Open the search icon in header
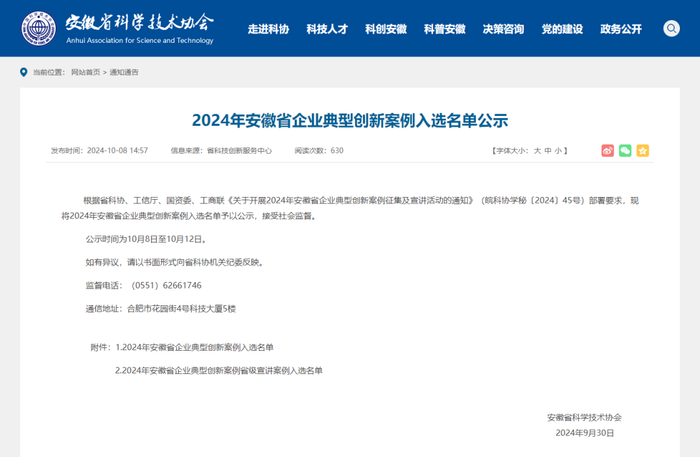The height and width of the screenshot is (457, 700). coord(671,29)
